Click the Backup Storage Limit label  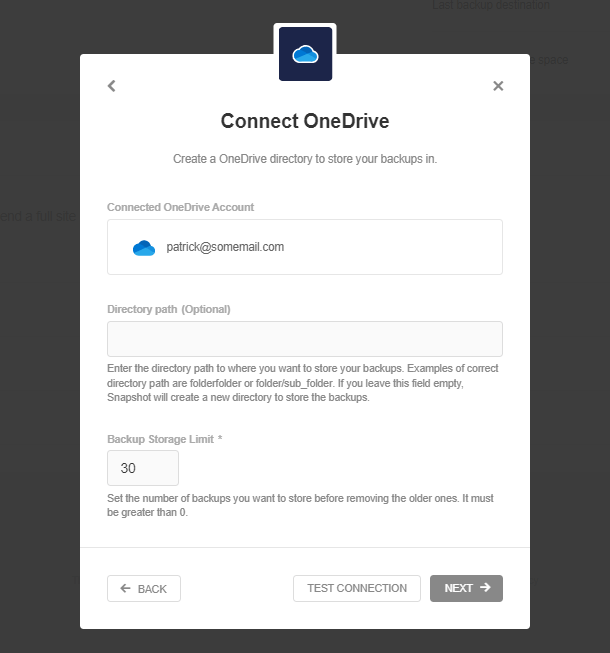pyautogui.click(x=164, y=439)
